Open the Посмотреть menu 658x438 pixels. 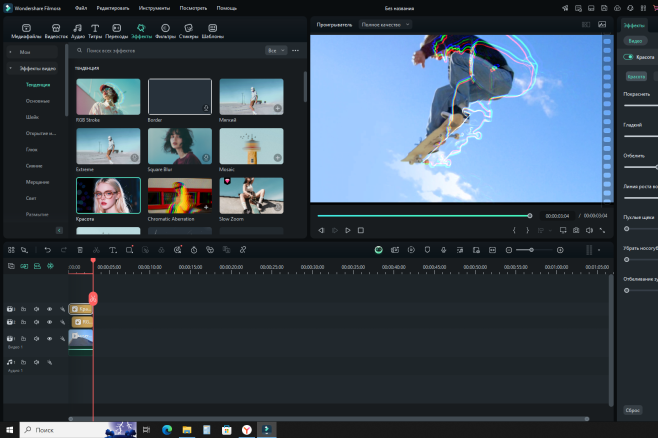point(193,8)
